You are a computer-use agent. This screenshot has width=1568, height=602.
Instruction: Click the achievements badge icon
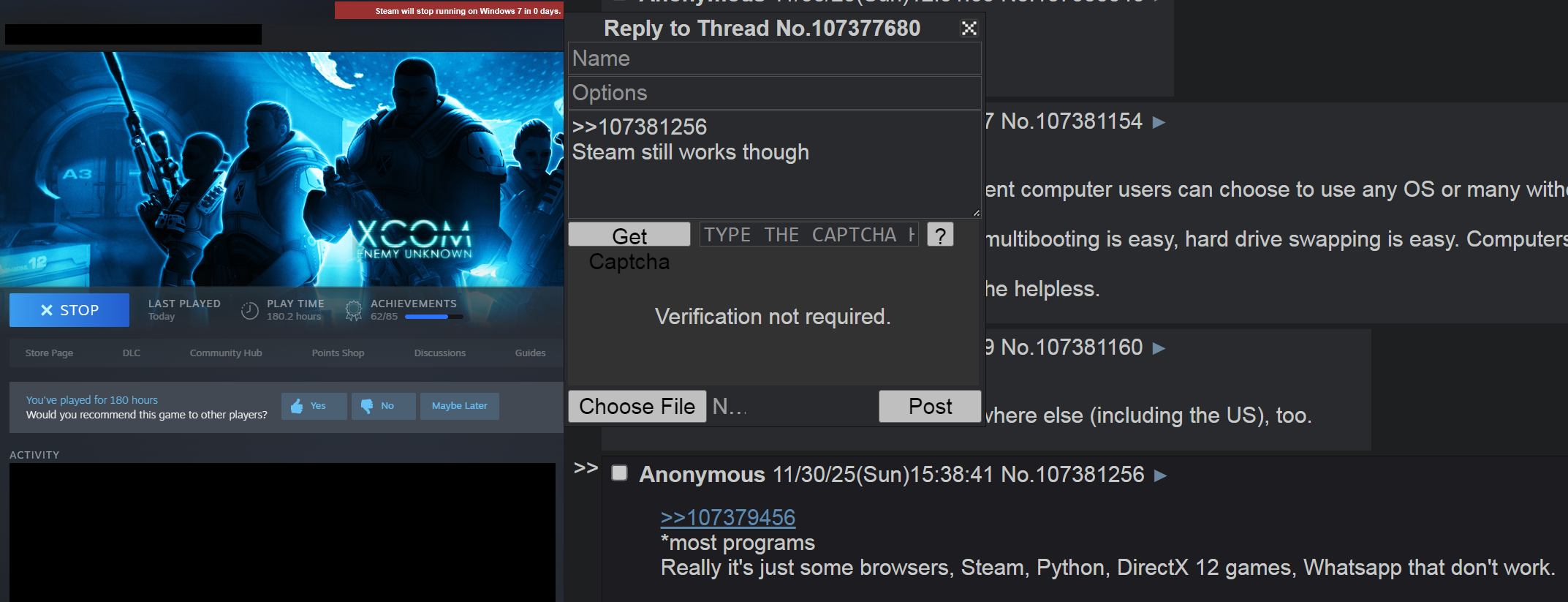354,311
